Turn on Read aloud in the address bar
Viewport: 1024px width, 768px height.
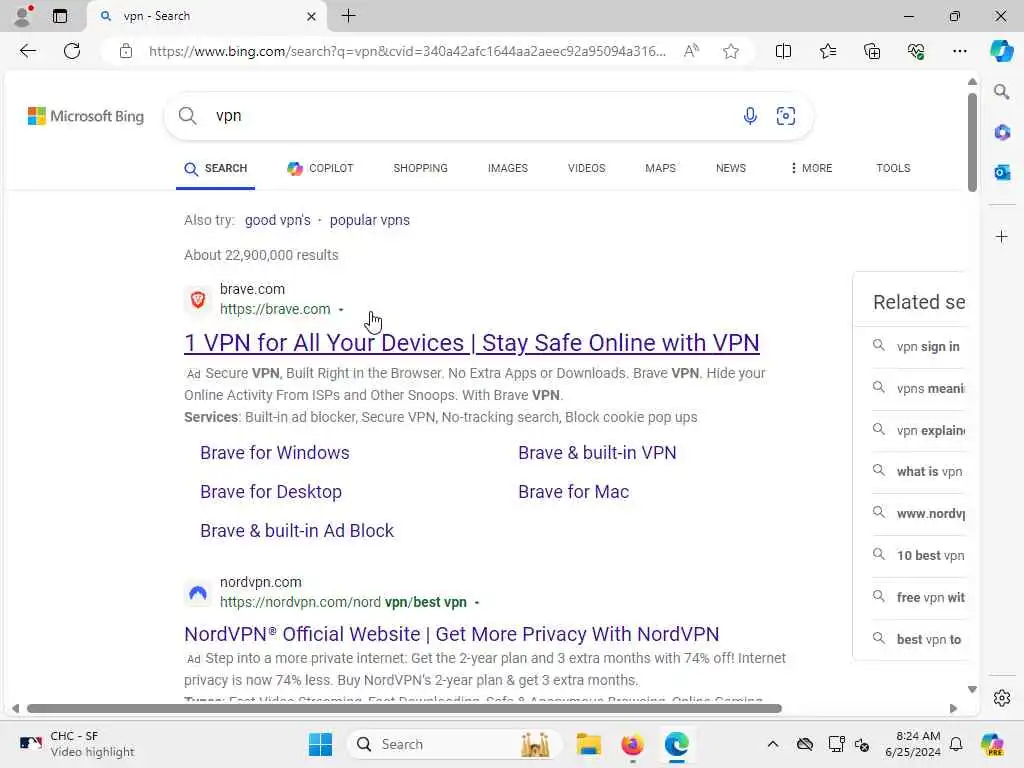(x=691, y=51)
